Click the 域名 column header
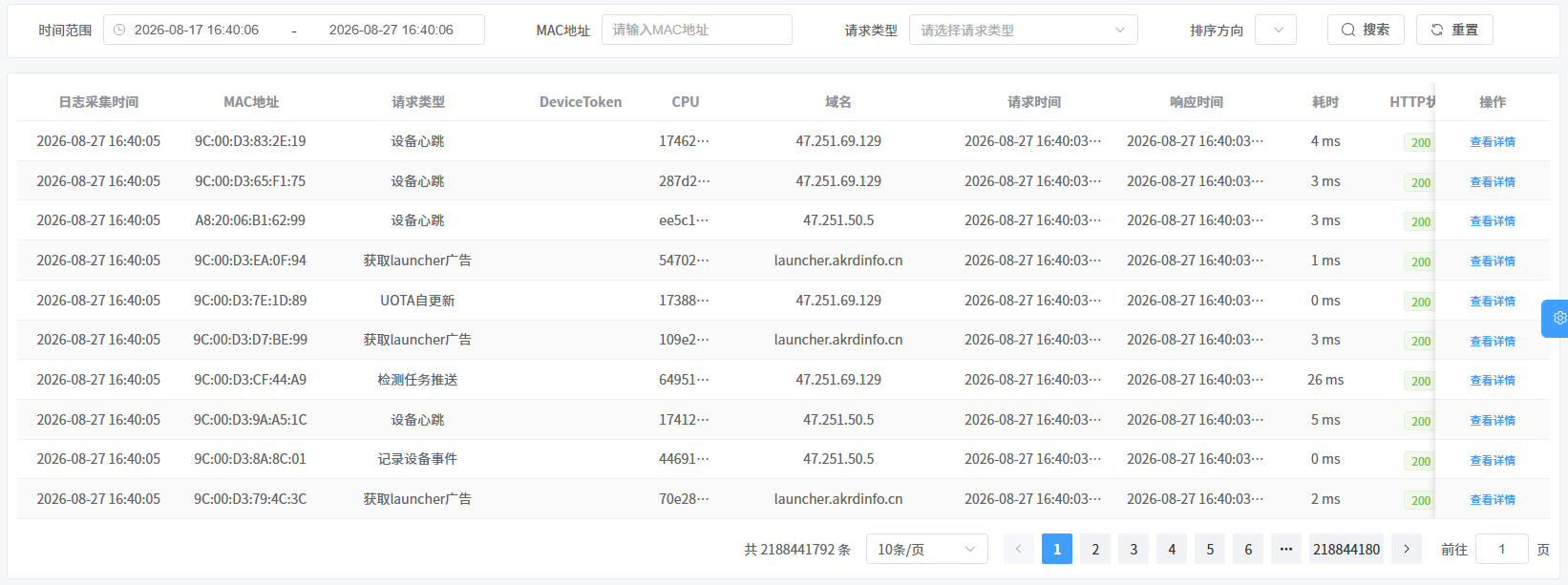Screen dimensions: 1568x585 (838, 101)
